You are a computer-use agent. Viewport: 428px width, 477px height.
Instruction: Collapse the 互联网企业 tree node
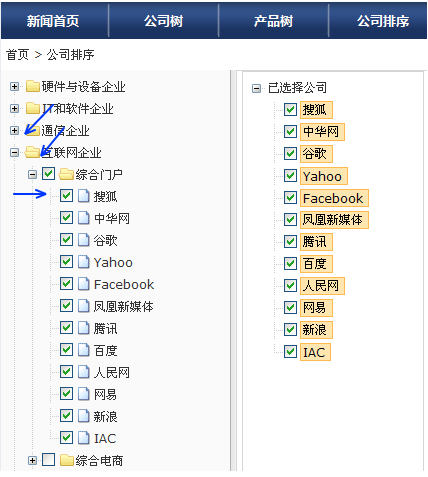(x=14, y=153)
